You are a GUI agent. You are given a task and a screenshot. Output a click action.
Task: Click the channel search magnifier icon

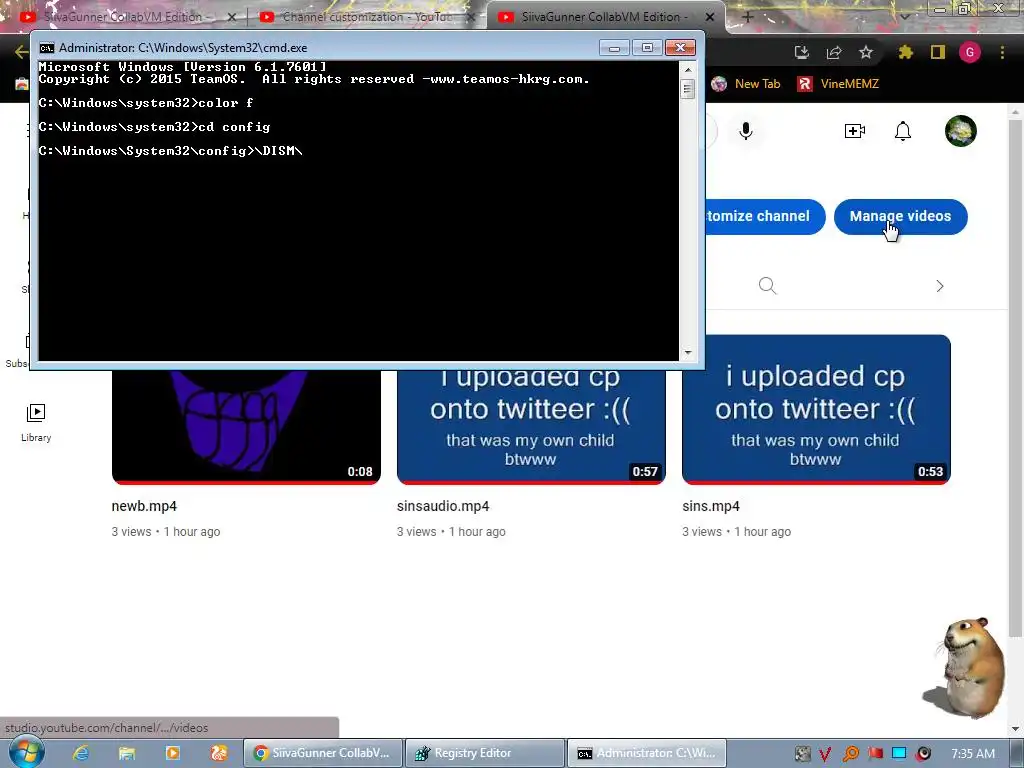(x=767, y=285)
